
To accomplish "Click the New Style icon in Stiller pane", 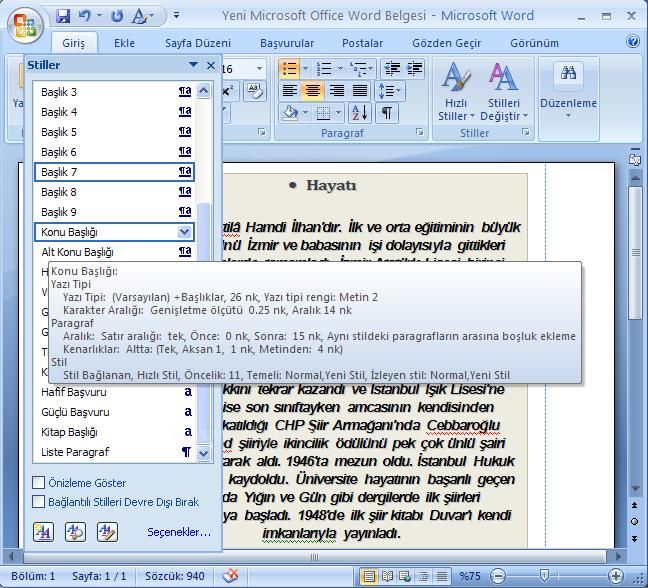I will [x=43, y=532].
